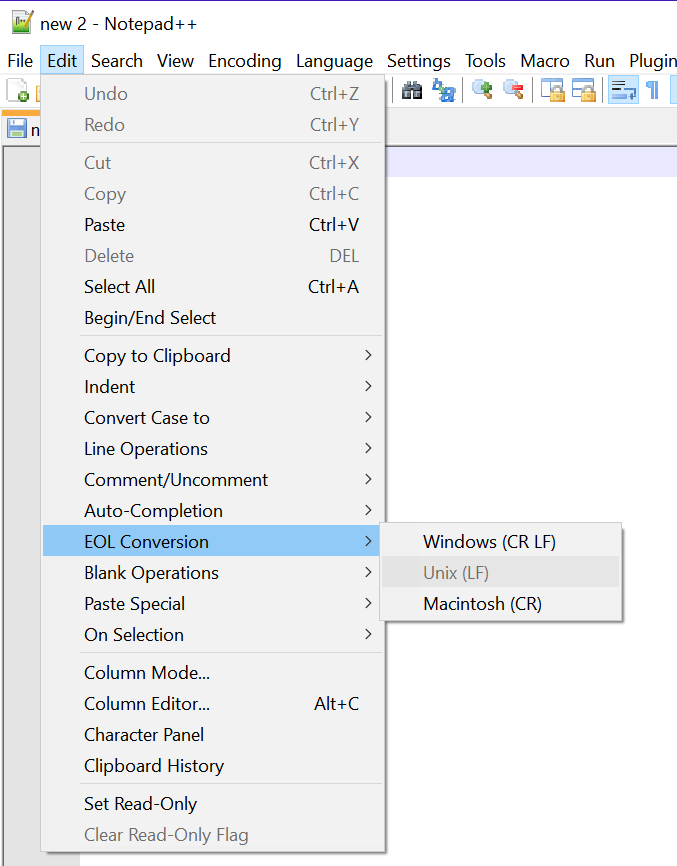This screenshot has width=677, height=866.
Task: Enable Set Read-Only for the file
Action: click(x=140, y=804)
